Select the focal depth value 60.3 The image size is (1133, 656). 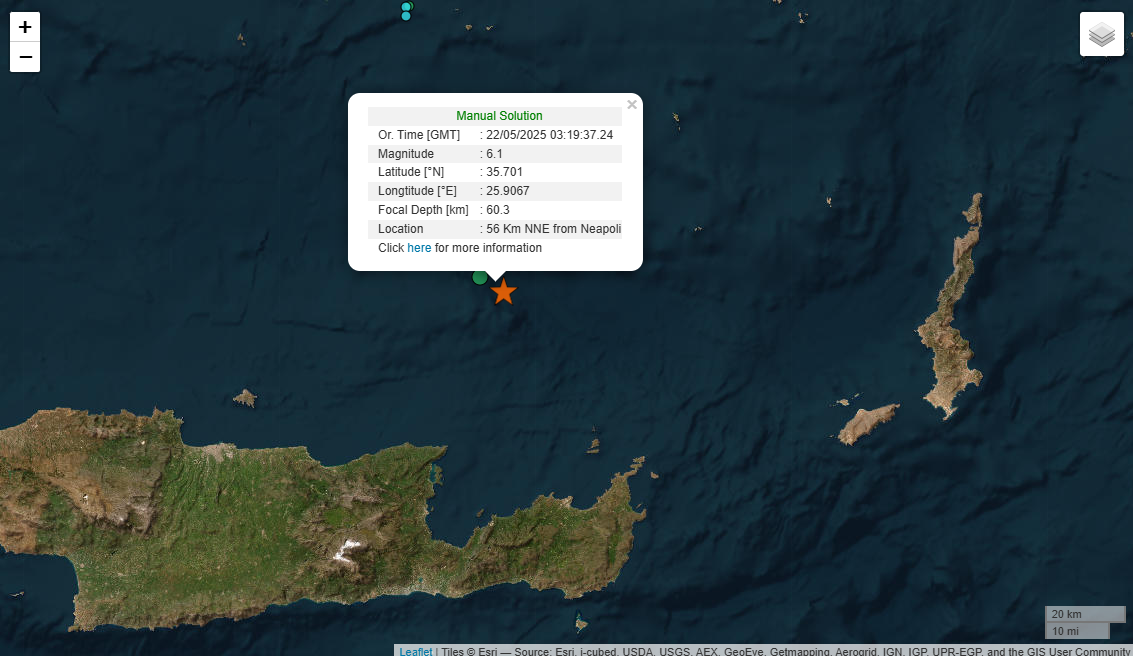498,210
